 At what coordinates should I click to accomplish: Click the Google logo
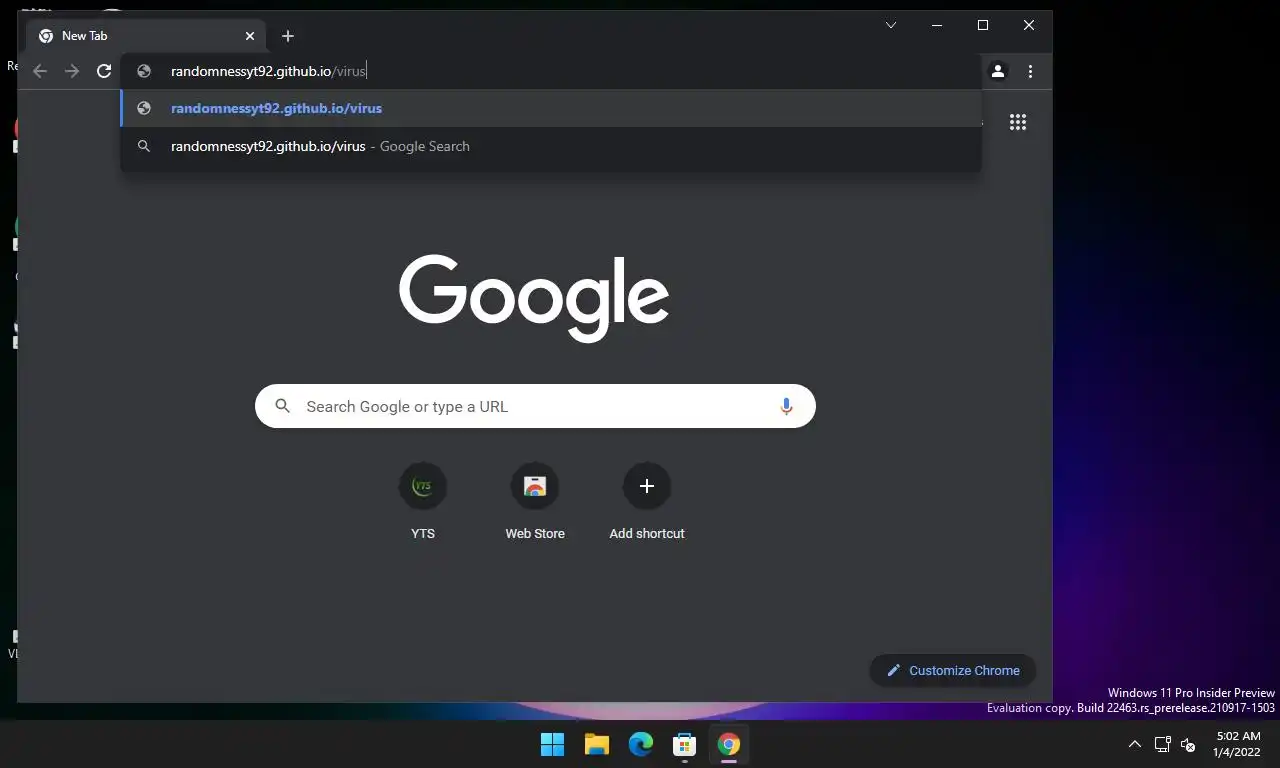click(x=534, y=297)
